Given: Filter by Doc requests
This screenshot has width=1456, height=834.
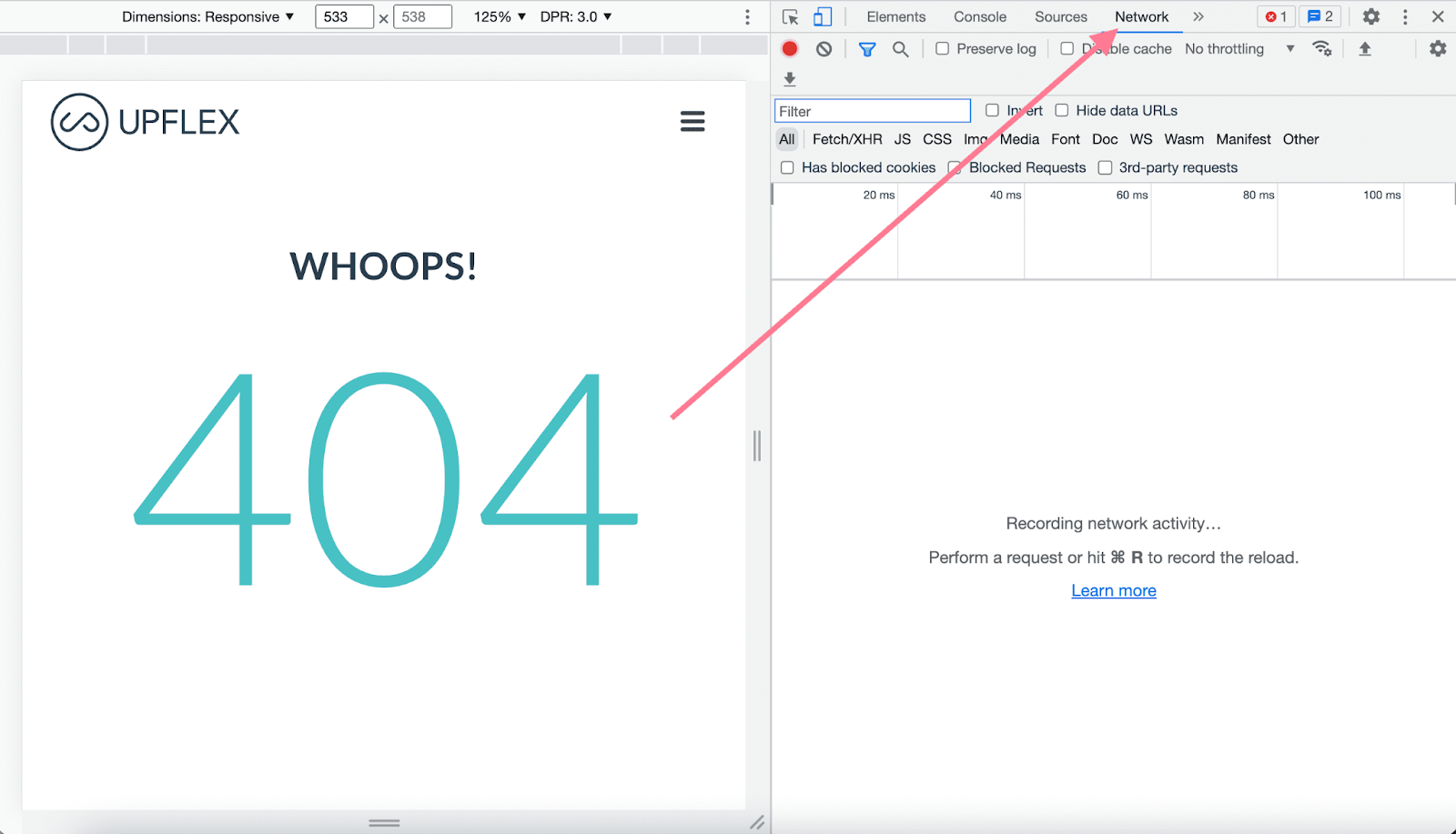Looking at the screenshot, I should [x=1105, y=139].
